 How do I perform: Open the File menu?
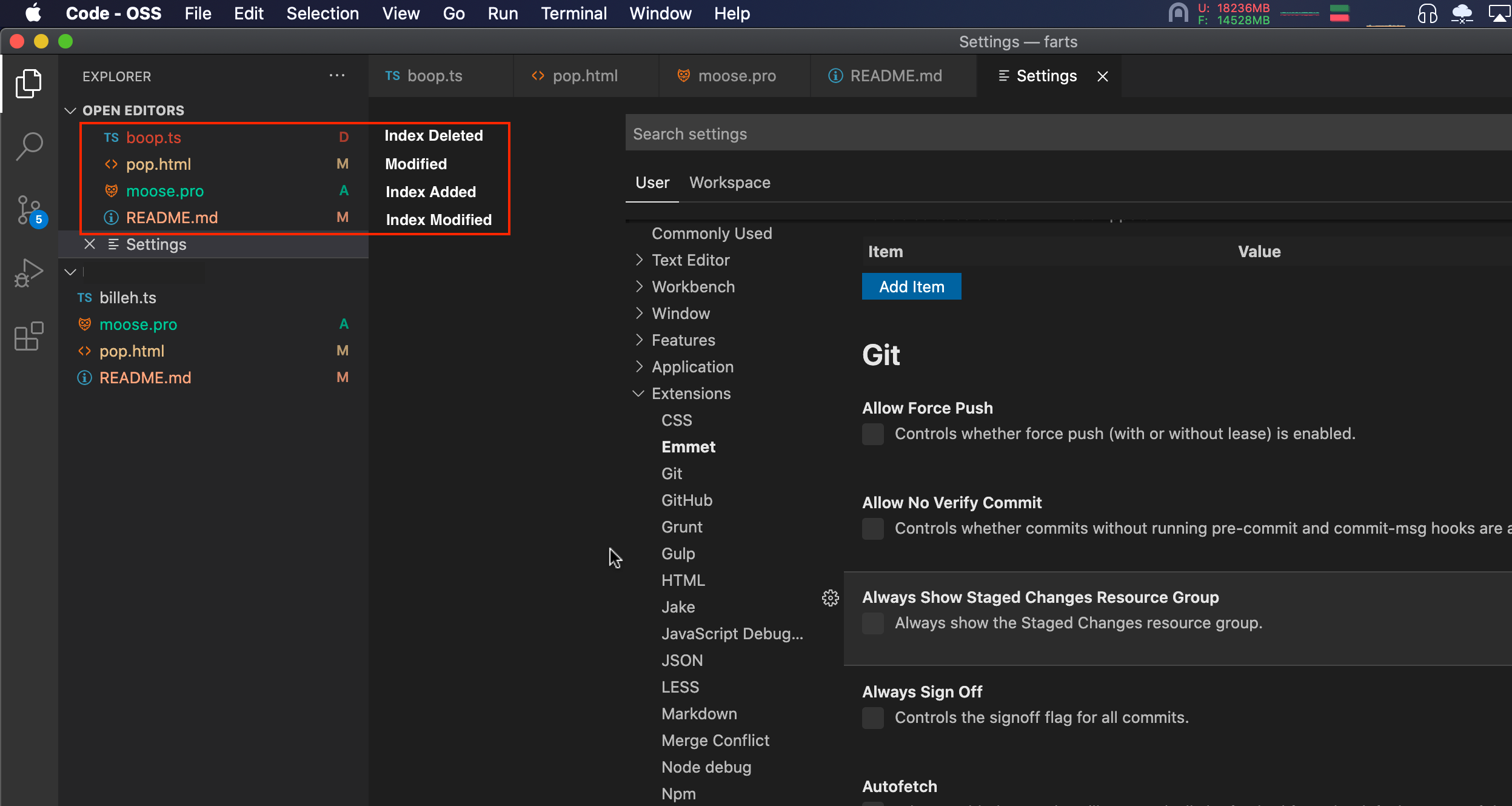[198, 13]
